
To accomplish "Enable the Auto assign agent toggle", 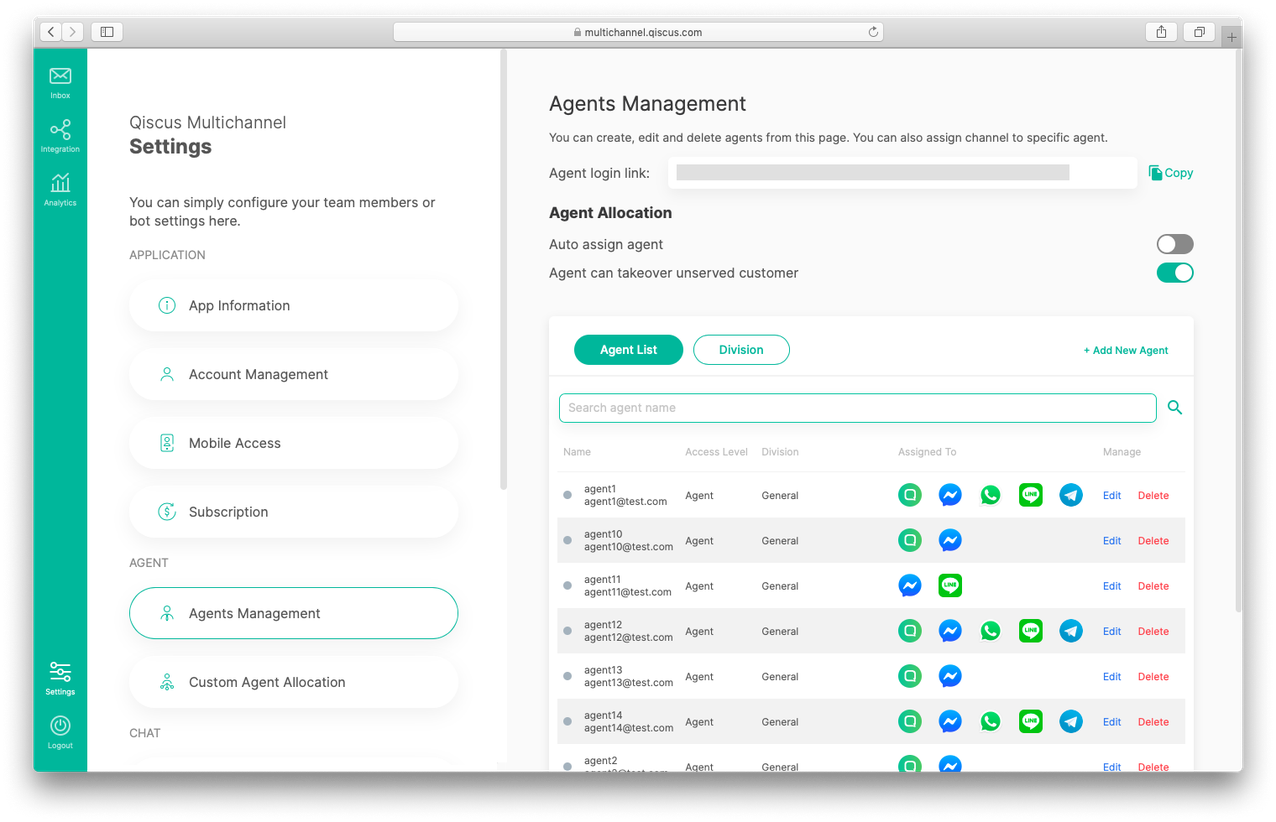I will coord(1175,244).
